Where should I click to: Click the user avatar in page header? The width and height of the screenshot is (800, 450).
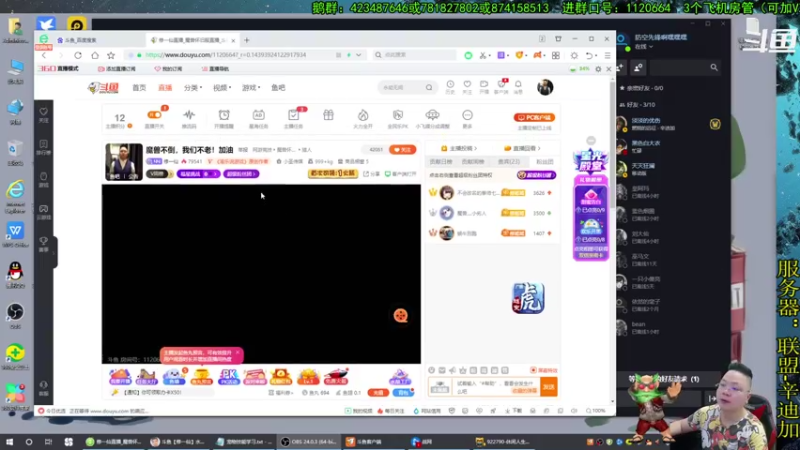pos(545,87)
